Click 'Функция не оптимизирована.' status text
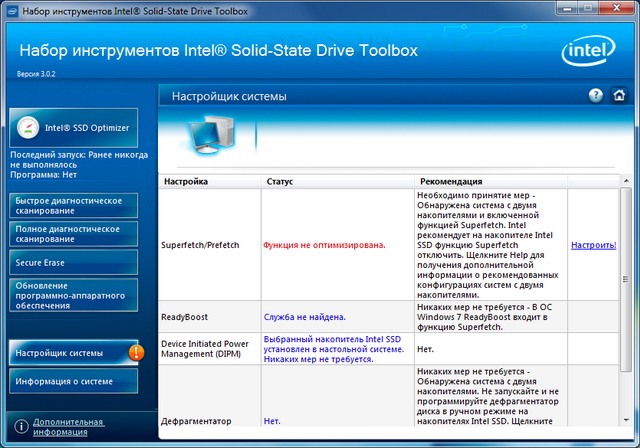 tap(324, 245)
